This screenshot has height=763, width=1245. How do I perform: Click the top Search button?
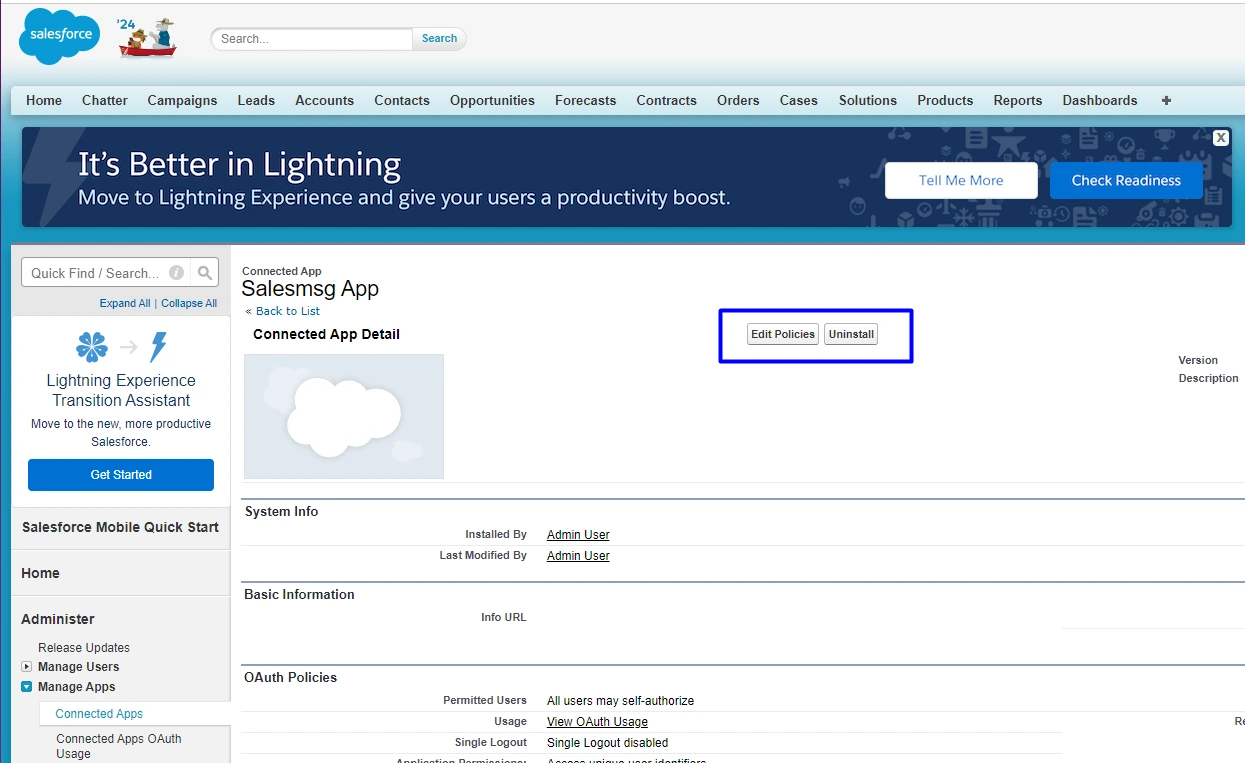(x=439, y=38)
